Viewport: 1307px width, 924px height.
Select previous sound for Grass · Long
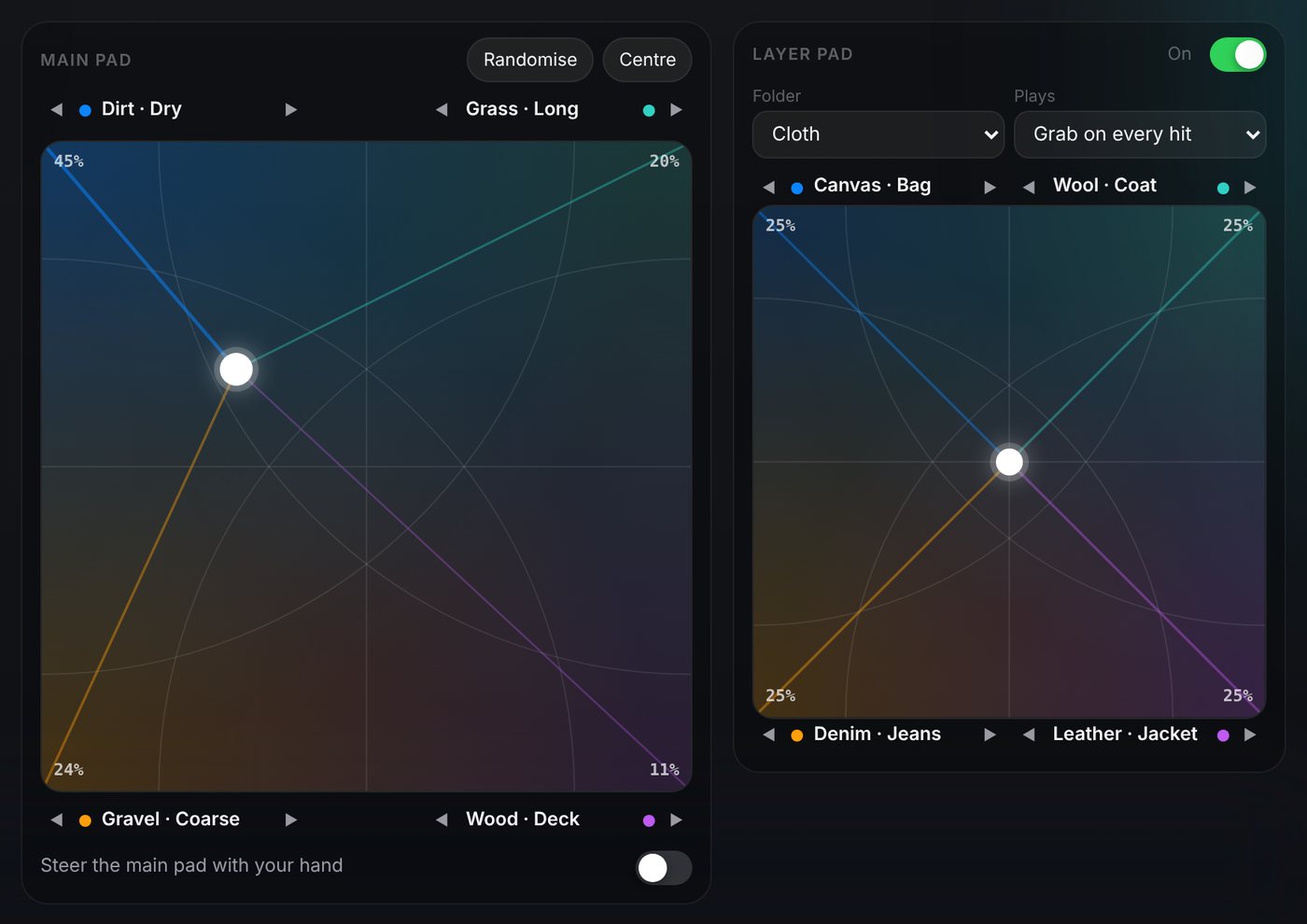[x=442, y=109]
